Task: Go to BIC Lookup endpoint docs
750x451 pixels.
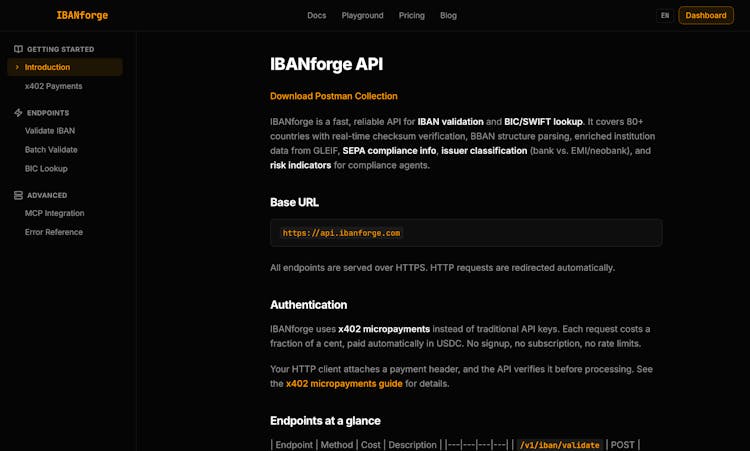Action: pos(46,169)
